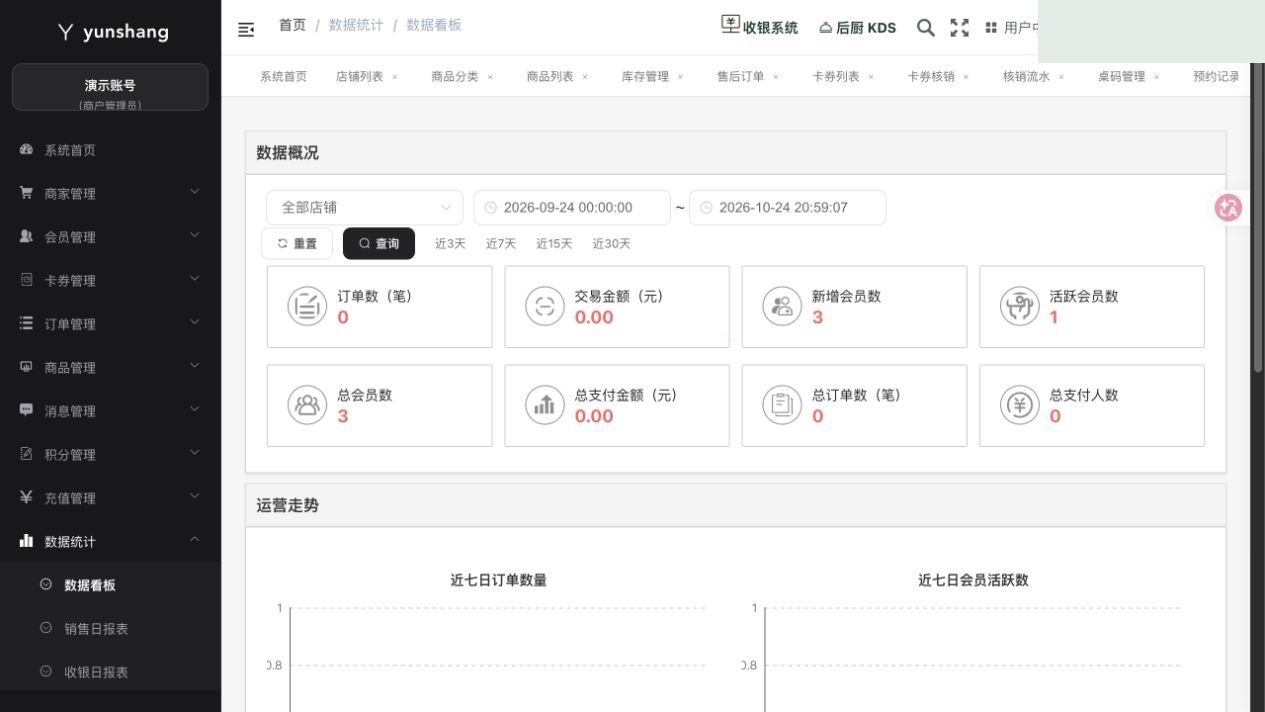Expand the 商品管理 sidebar menu
The image size is (1265, 712).
pyautogui.click(x=110, y=367)
